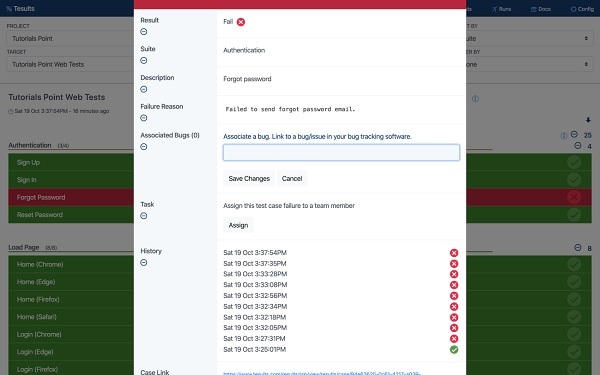Open history entry Sat 19 Oct 3:37:54PM
Viewport: 600px width, 375px height.
(x=255, y=253)
